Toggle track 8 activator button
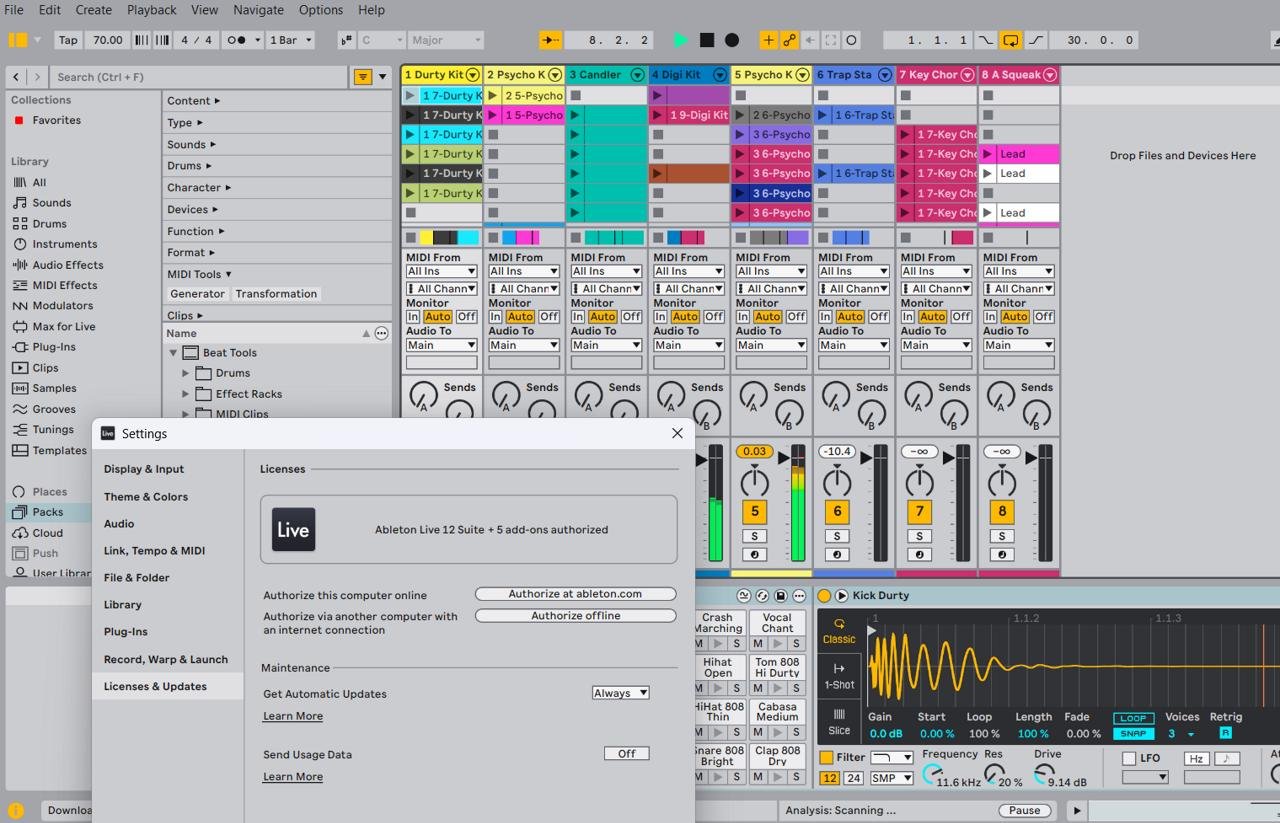The image size is (1280, 823). (x=1002, y=512)
